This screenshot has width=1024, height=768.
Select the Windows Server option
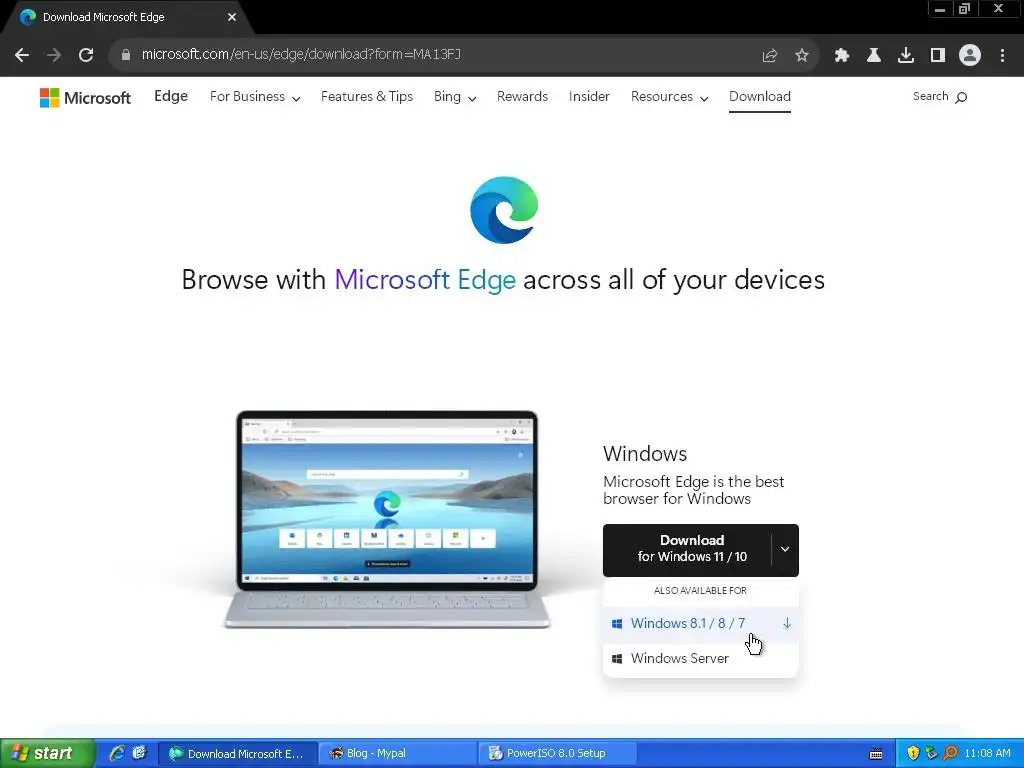click(700, 658)
